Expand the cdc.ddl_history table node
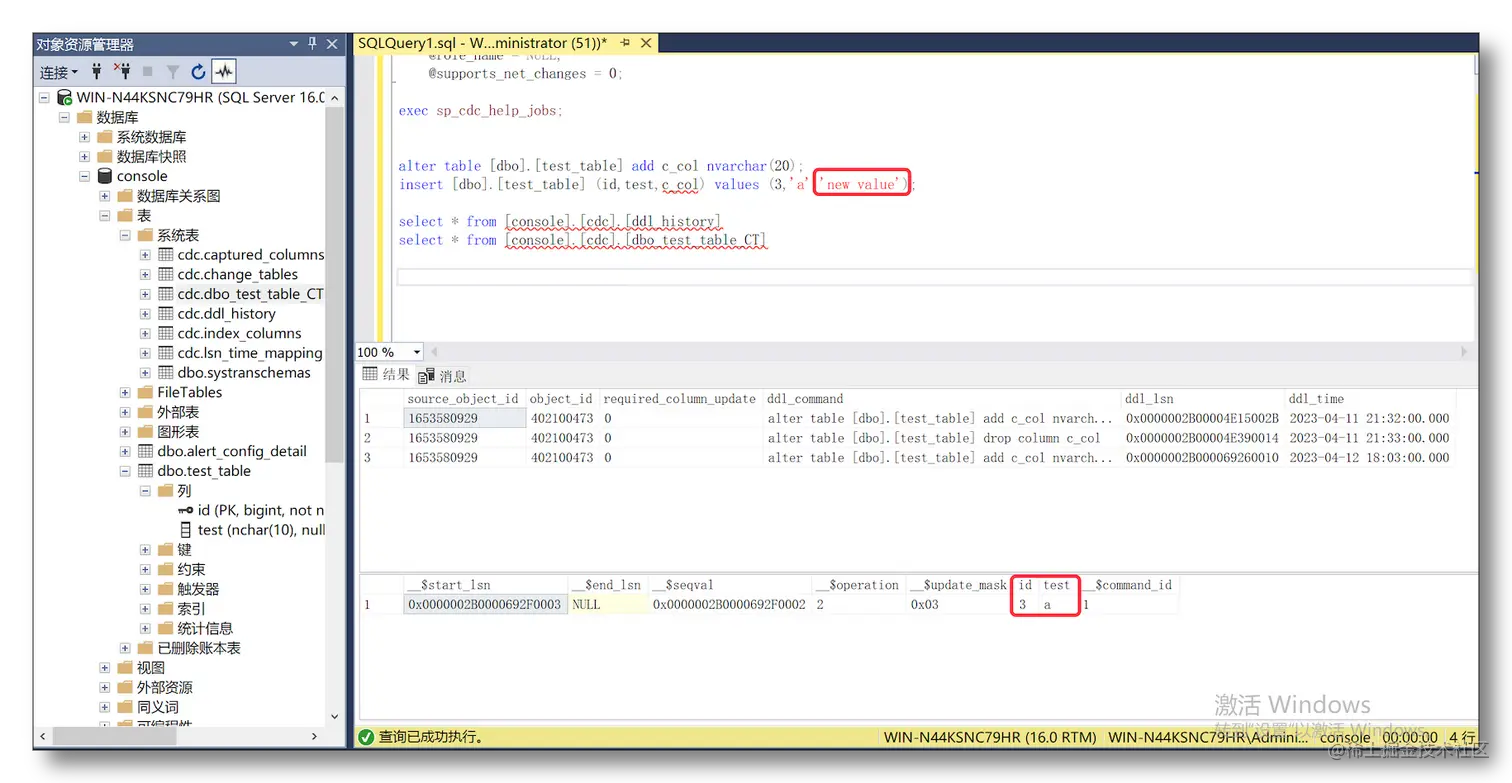Screen dimensions: 1512x783 point(145,314)
